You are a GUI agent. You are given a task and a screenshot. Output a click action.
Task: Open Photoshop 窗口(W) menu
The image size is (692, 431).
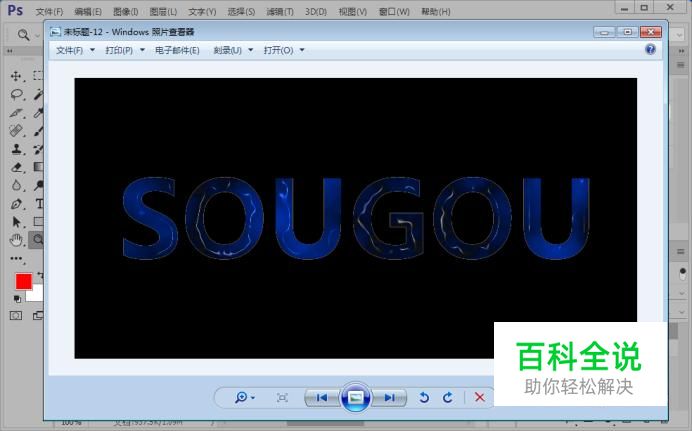click(x=394, y=12)
